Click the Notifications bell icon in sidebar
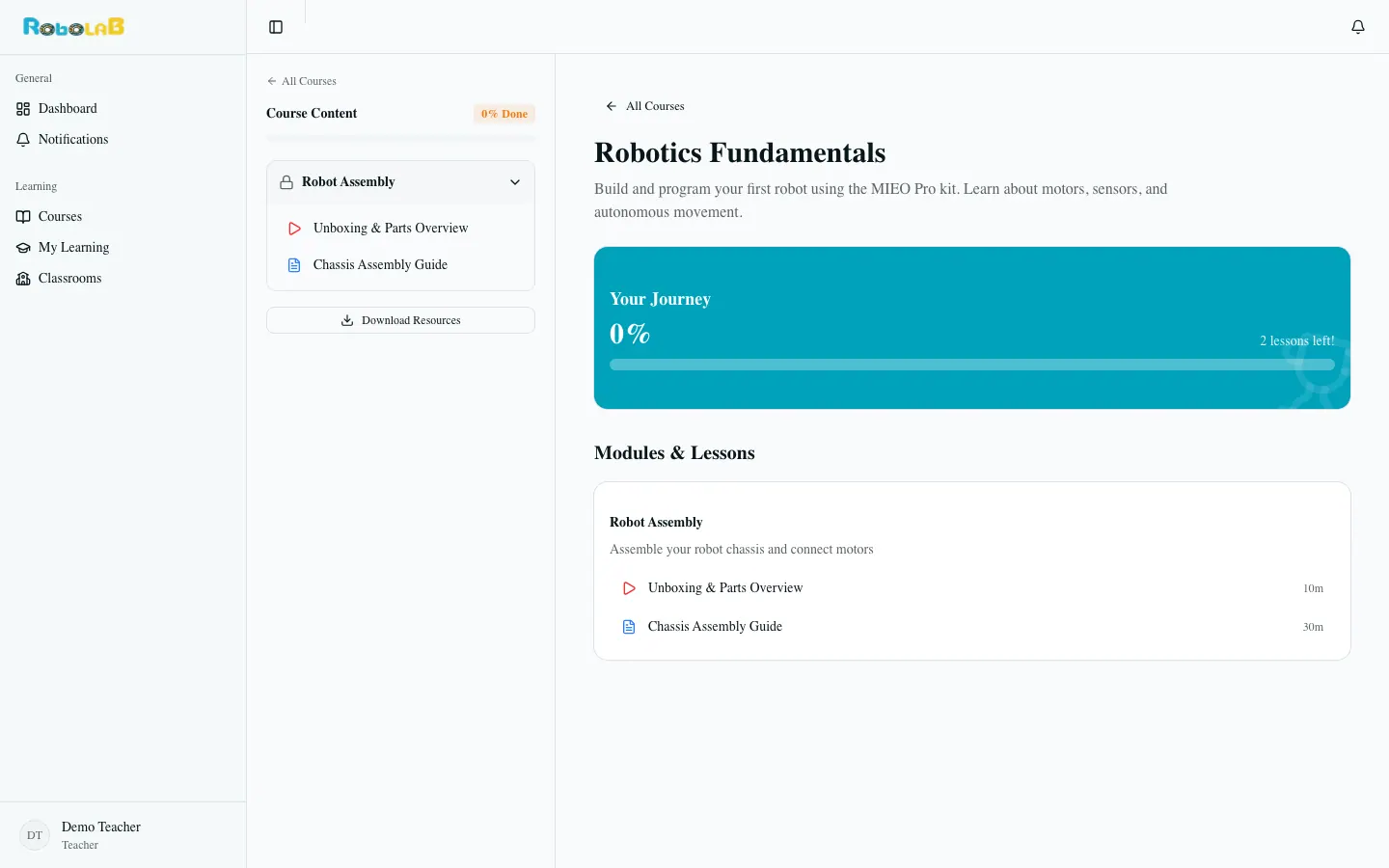Image resolution: width=1389 pixels, height=868 pixels. coord(23,140)
